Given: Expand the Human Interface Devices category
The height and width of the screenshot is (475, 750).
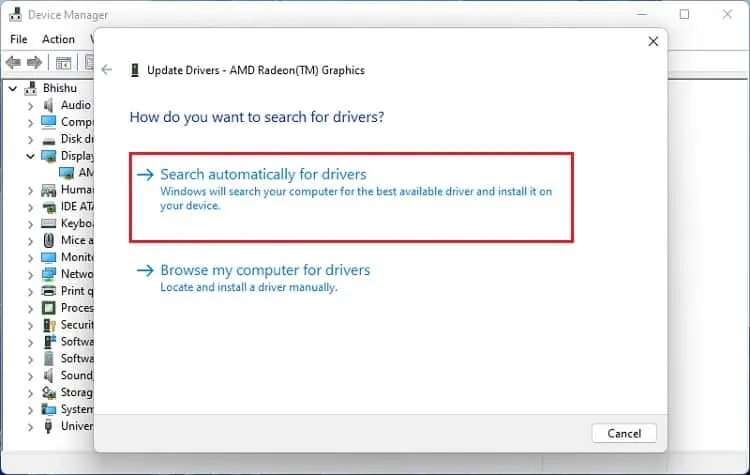Looking at the screenshot, I should pos(31,191).
